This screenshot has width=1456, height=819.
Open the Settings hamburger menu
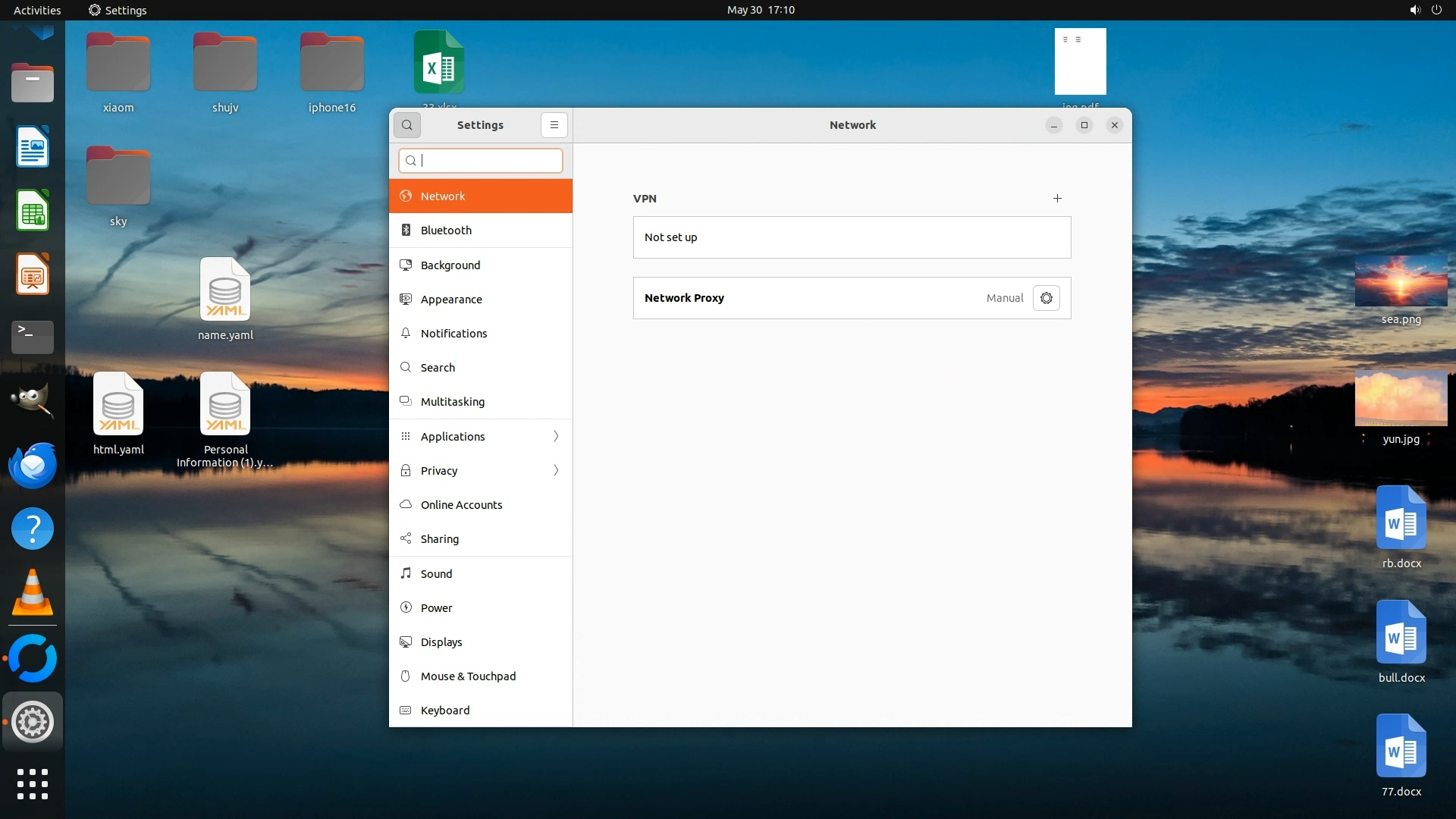pyautogui.click(x=554, y=125)
